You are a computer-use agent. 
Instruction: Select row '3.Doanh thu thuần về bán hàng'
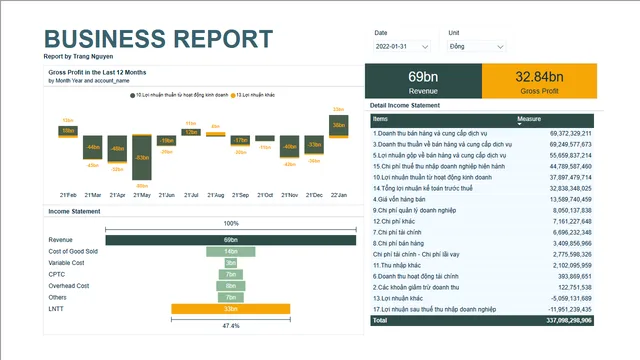click(482, 144)
